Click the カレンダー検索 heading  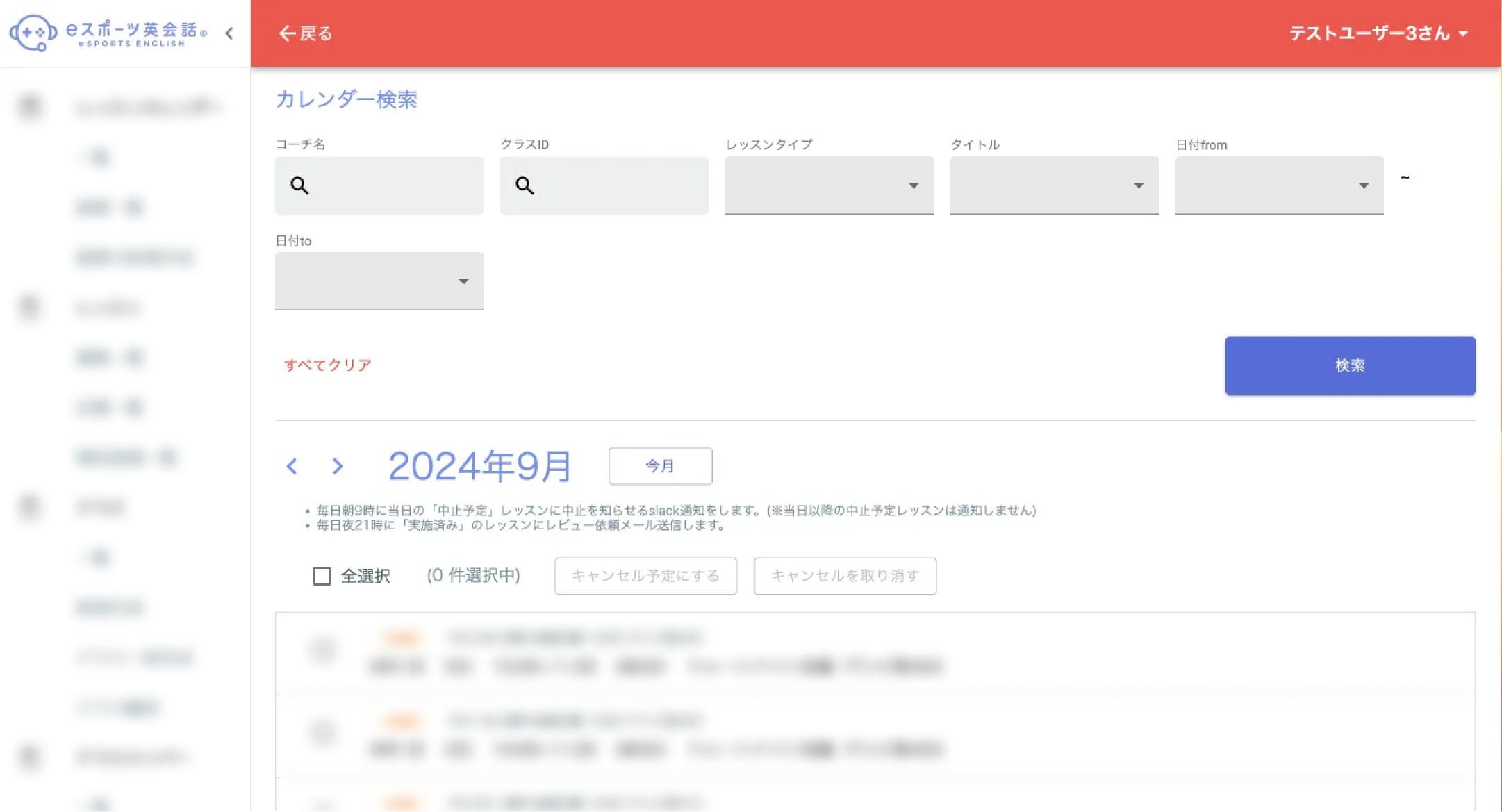(347, 99)
